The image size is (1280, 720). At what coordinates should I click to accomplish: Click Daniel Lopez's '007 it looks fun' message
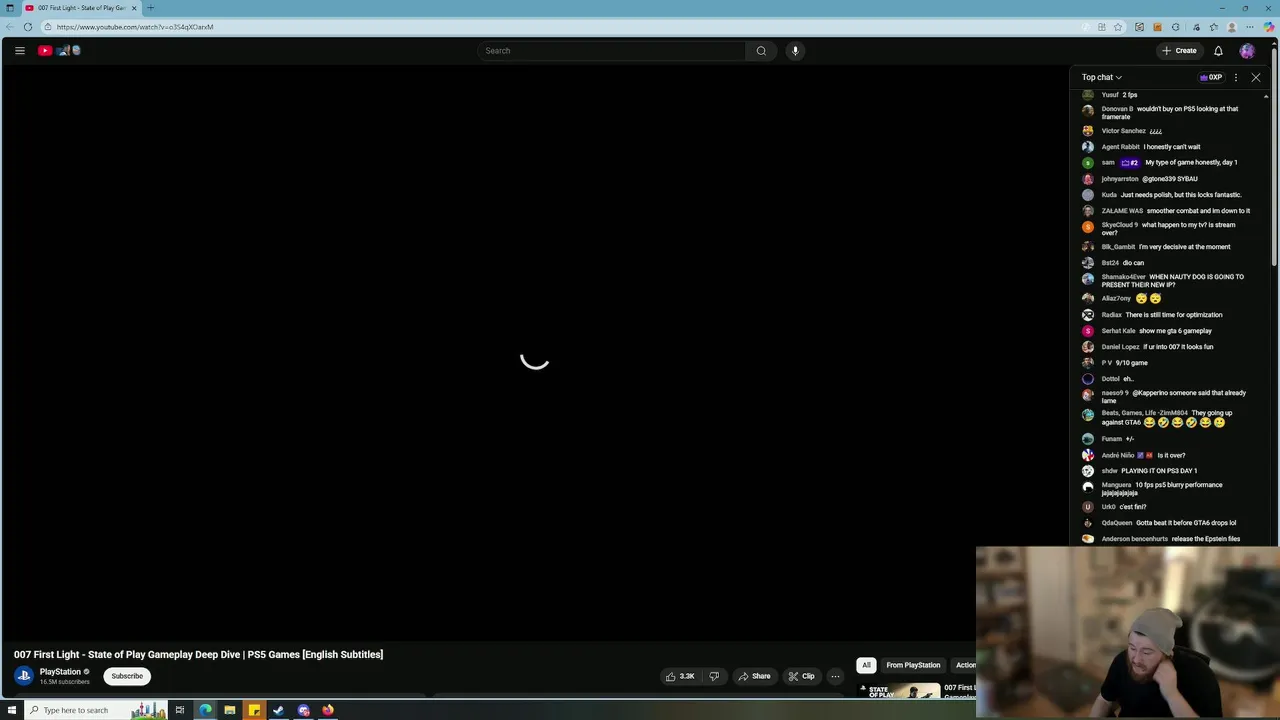(1178, 347)
